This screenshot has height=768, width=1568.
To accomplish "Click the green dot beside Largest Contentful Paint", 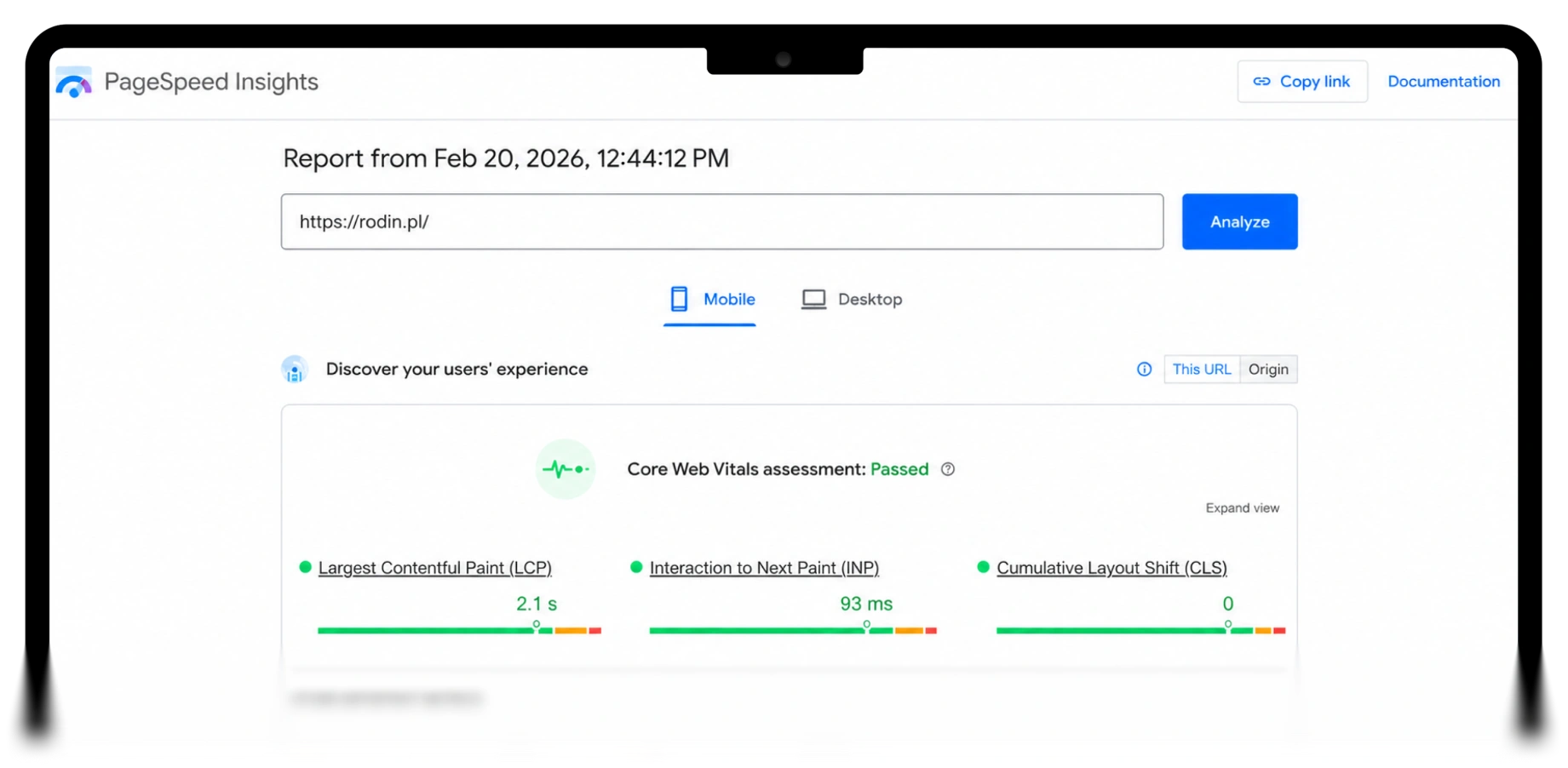I will point(305,567).
